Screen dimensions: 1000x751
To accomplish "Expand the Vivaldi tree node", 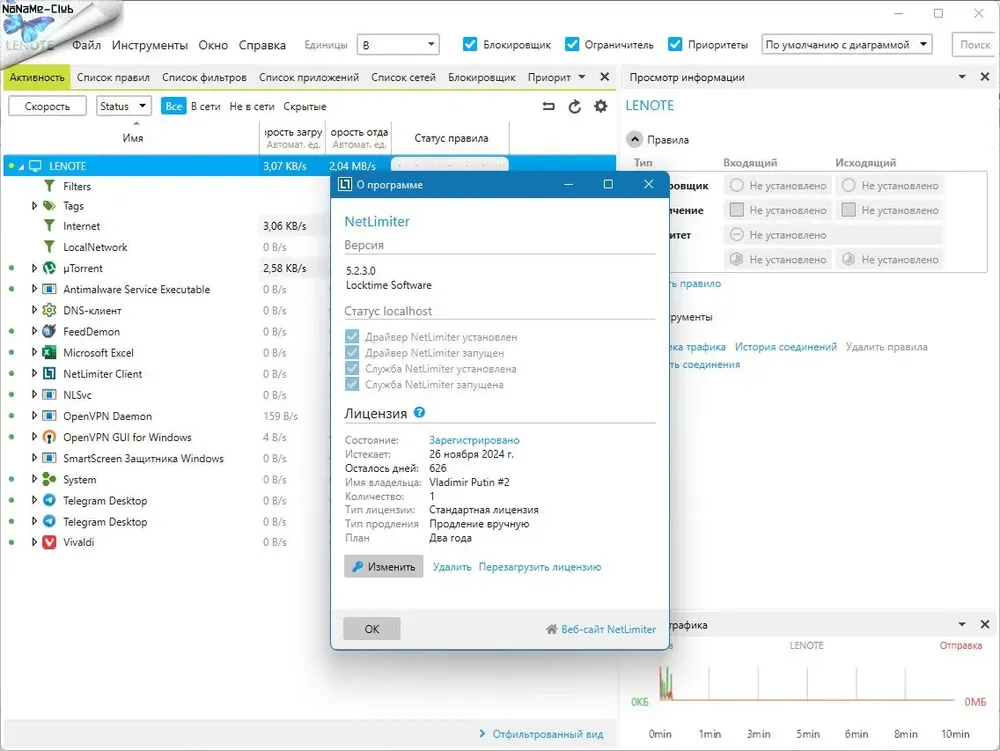I will 34,542.
